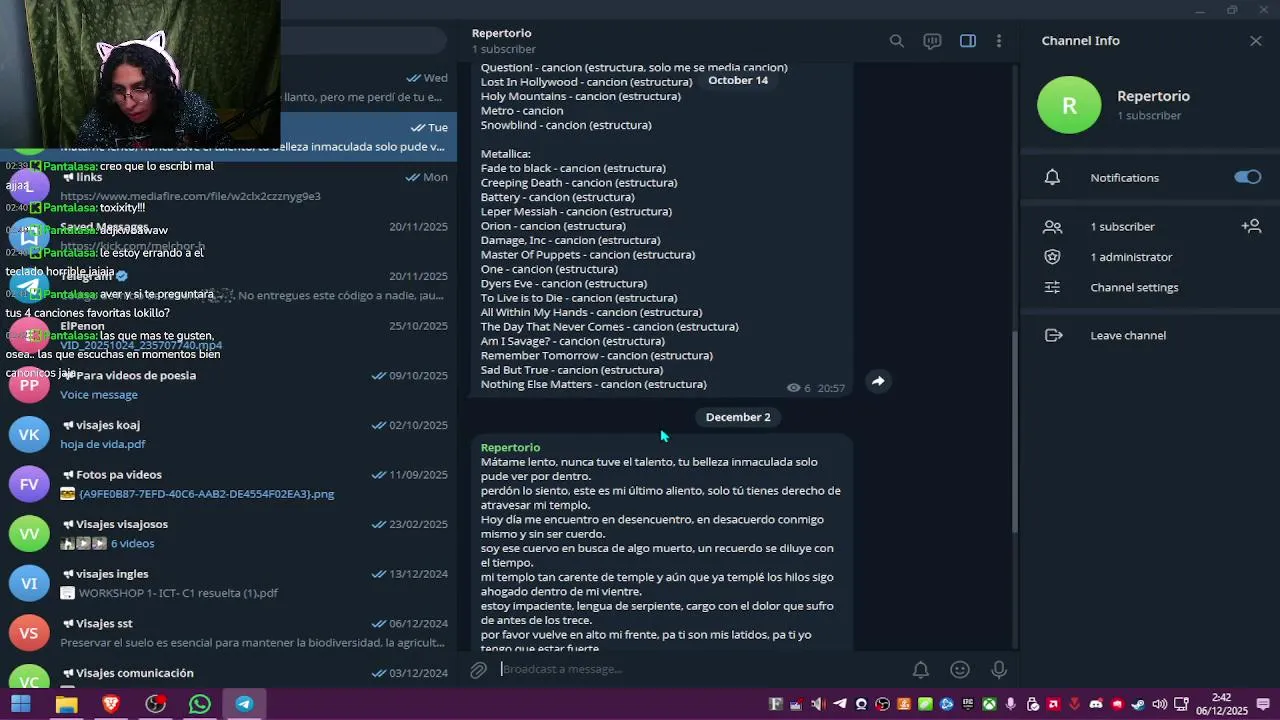Click the Discord tray icon
This screenshot has height=720, width=1280.
1096,704
